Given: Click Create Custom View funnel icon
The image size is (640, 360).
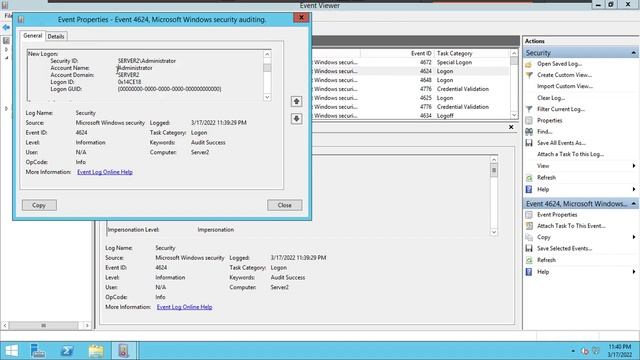Looking at the screenshot, I should click(x=529, y=75).
